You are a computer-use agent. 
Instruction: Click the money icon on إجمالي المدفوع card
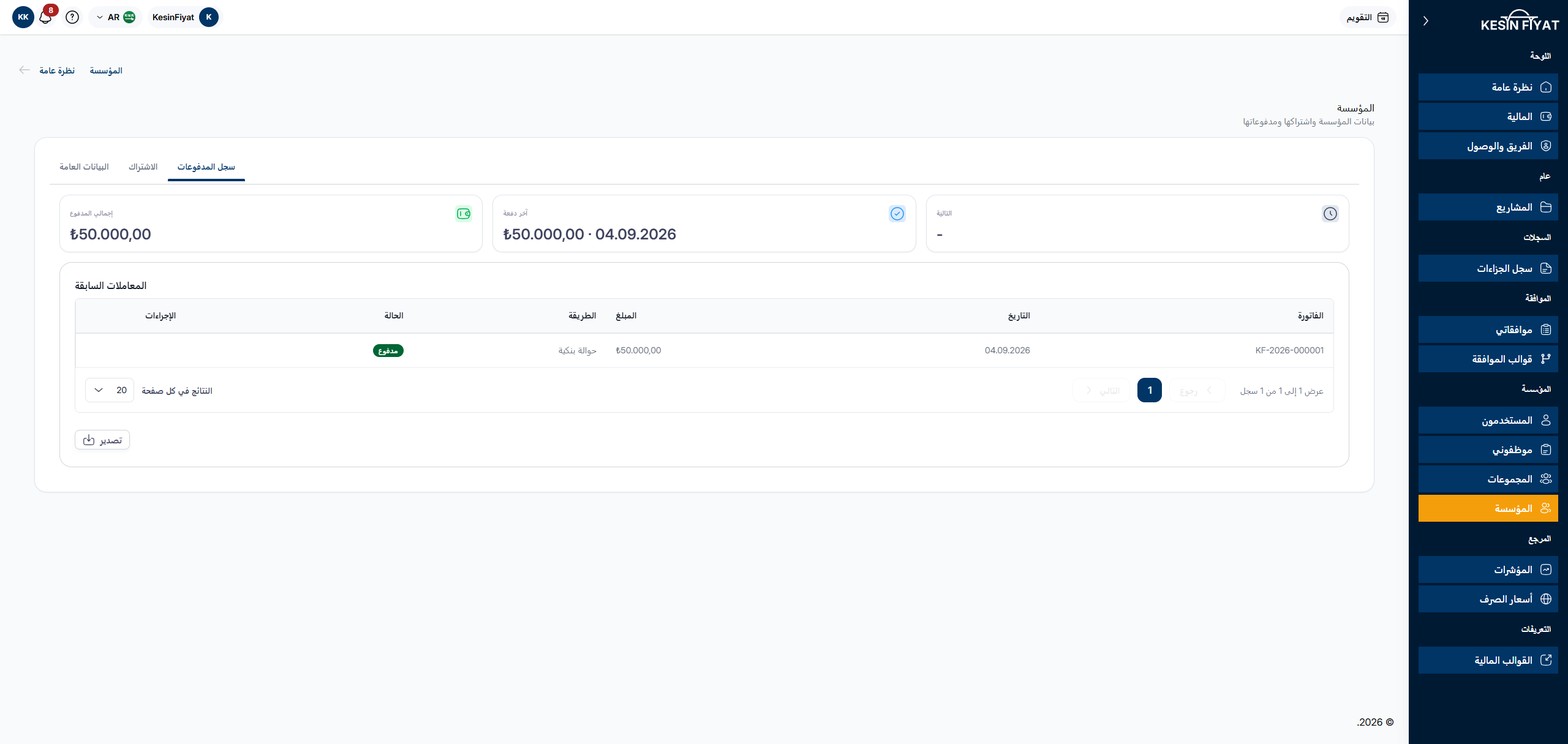pyautogui.click(x=463, y=213)
